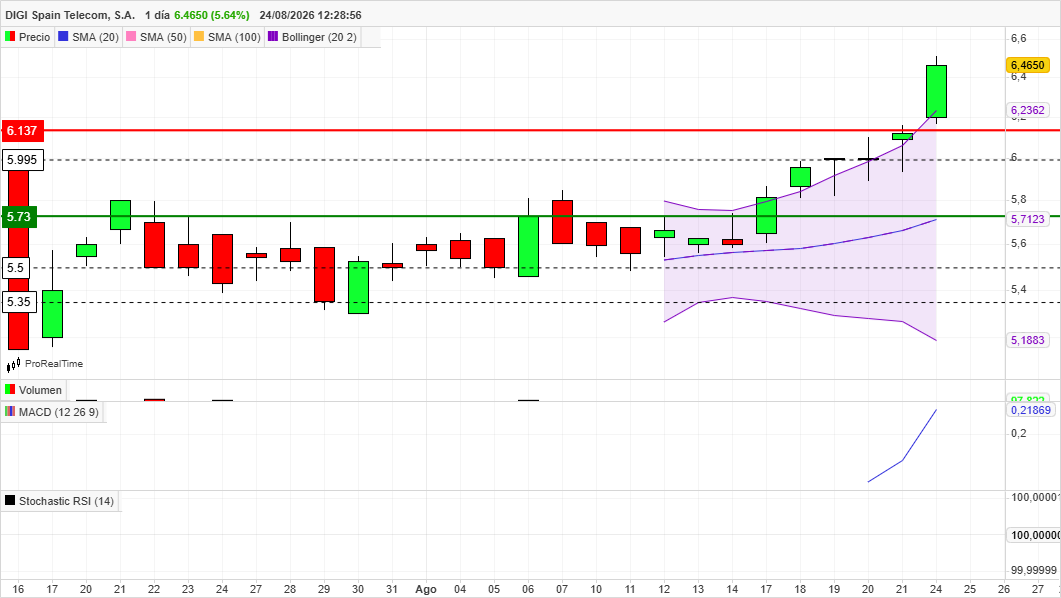Click the 99,99999 Stochastic axis label
The height and width of the screenshot is (598, 1061).
click(x=1034, y=570)
